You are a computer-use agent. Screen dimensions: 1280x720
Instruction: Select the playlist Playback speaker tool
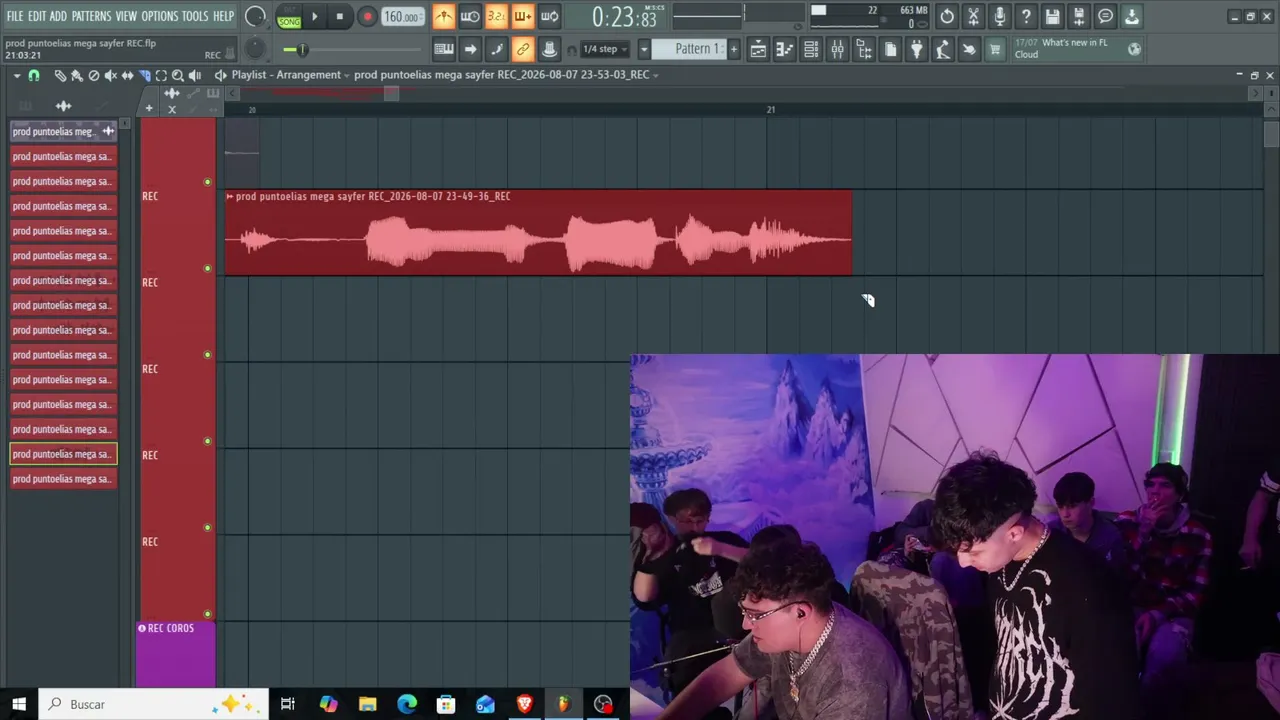(195, 76)
